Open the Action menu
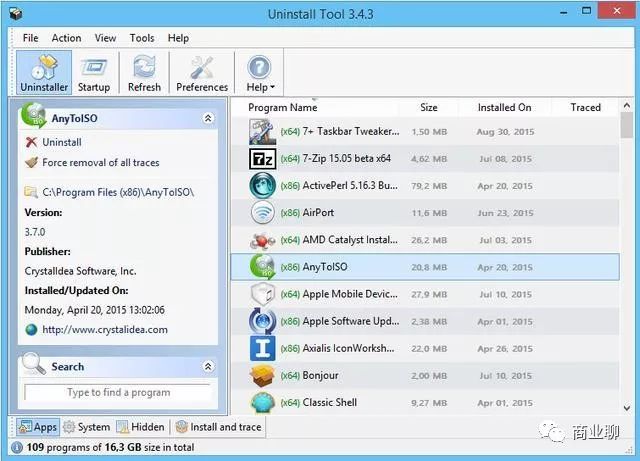Screen dimensions: 640x461 (x=66, y=38)
